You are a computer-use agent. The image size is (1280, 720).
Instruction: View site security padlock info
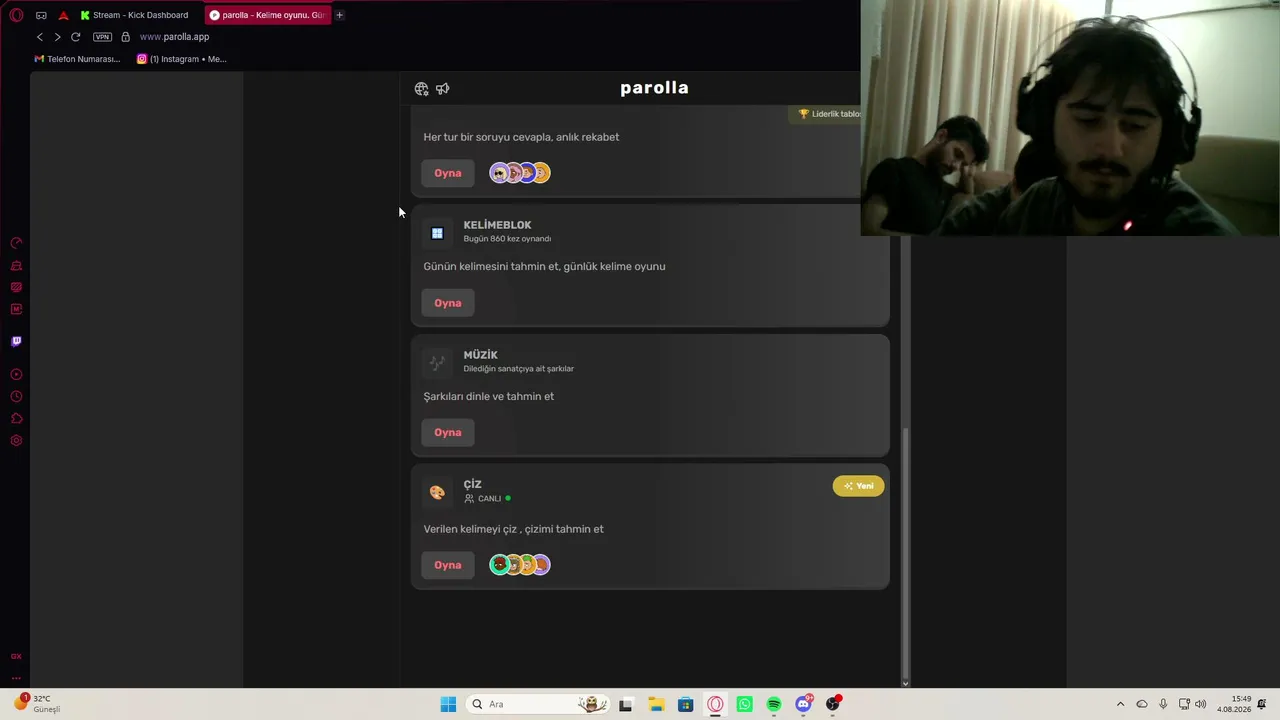pos(125,37)
